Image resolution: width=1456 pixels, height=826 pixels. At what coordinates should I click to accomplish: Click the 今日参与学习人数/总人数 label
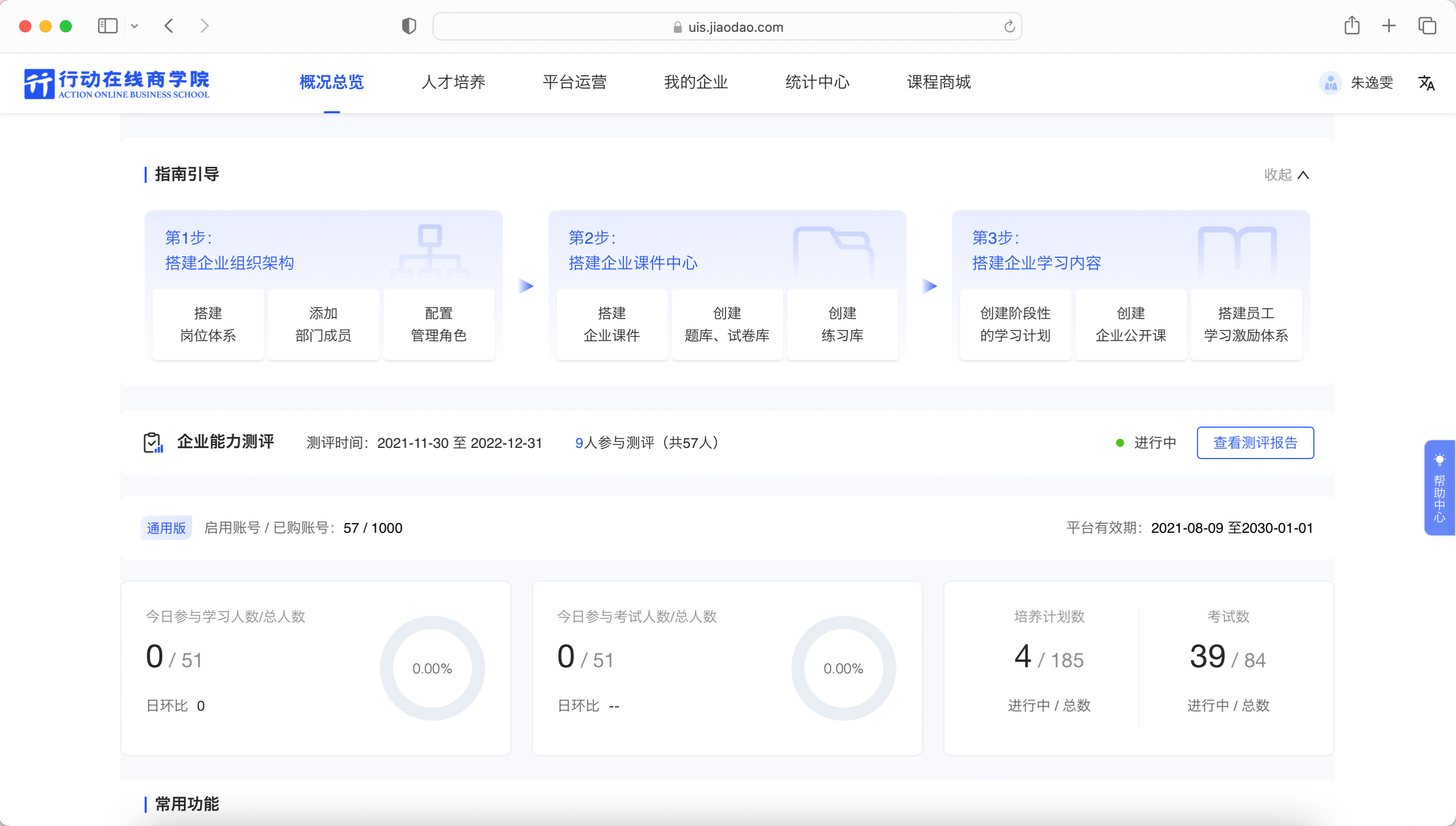tap(226, 617)
